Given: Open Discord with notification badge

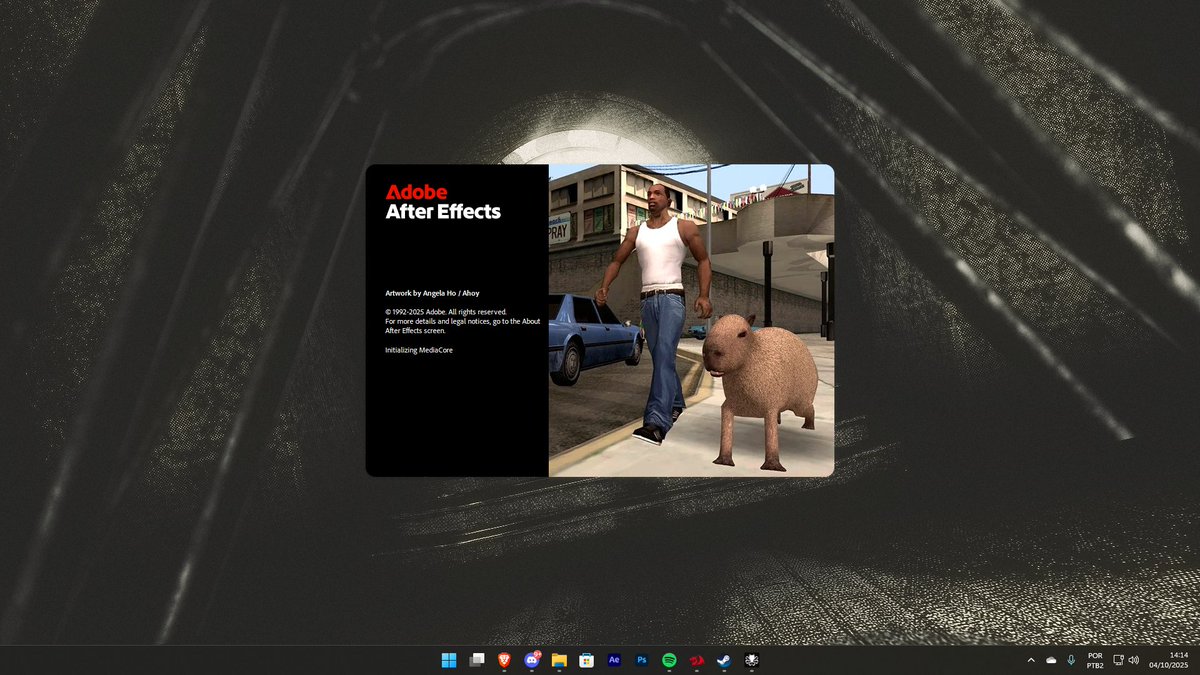Looking at the screenshot, I should tap(533, 660).
